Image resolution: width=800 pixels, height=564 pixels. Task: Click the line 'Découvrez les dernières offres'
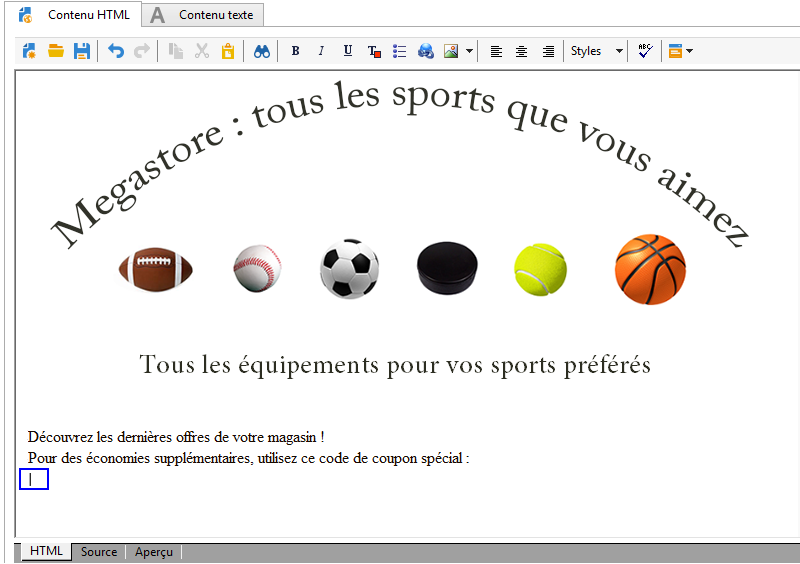[x=176, y=437]
